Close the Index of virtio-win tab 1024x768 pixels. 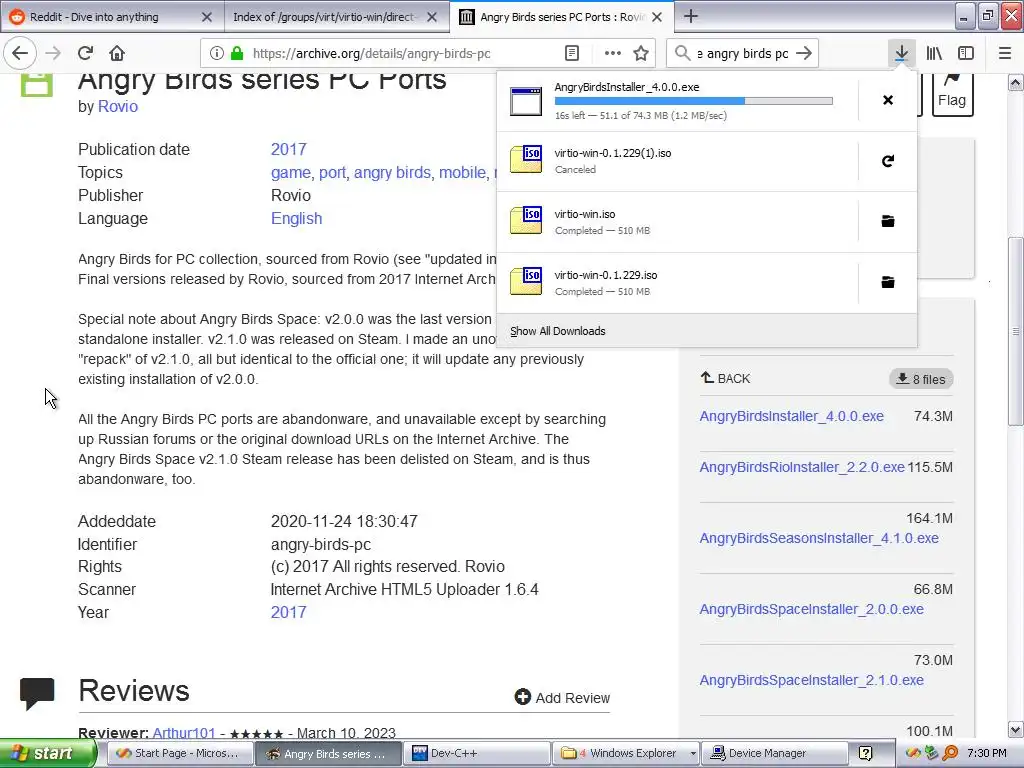pyautogui.click(x=432, y=17)
